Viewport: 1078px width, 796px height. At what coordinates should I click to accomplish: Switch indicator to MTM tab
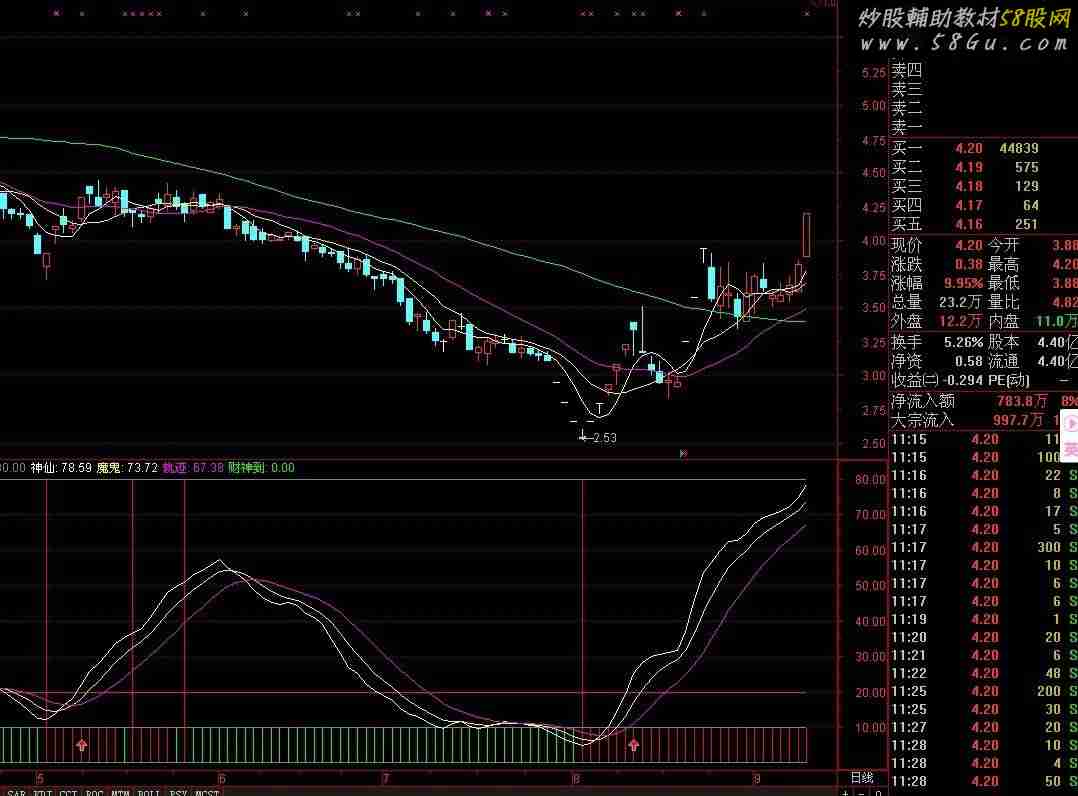[x=121, y=792]
